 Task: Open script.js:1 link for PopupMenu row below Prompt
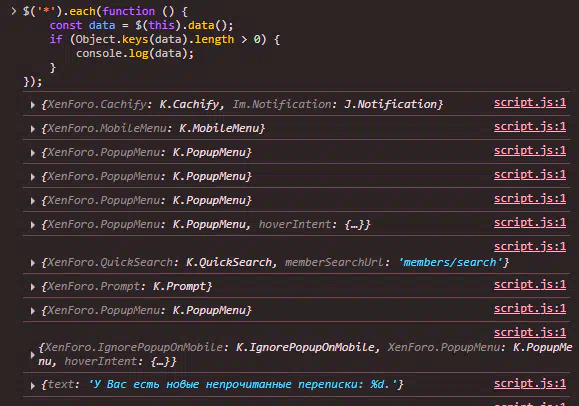pyautogui.click(x=530, y=308)
